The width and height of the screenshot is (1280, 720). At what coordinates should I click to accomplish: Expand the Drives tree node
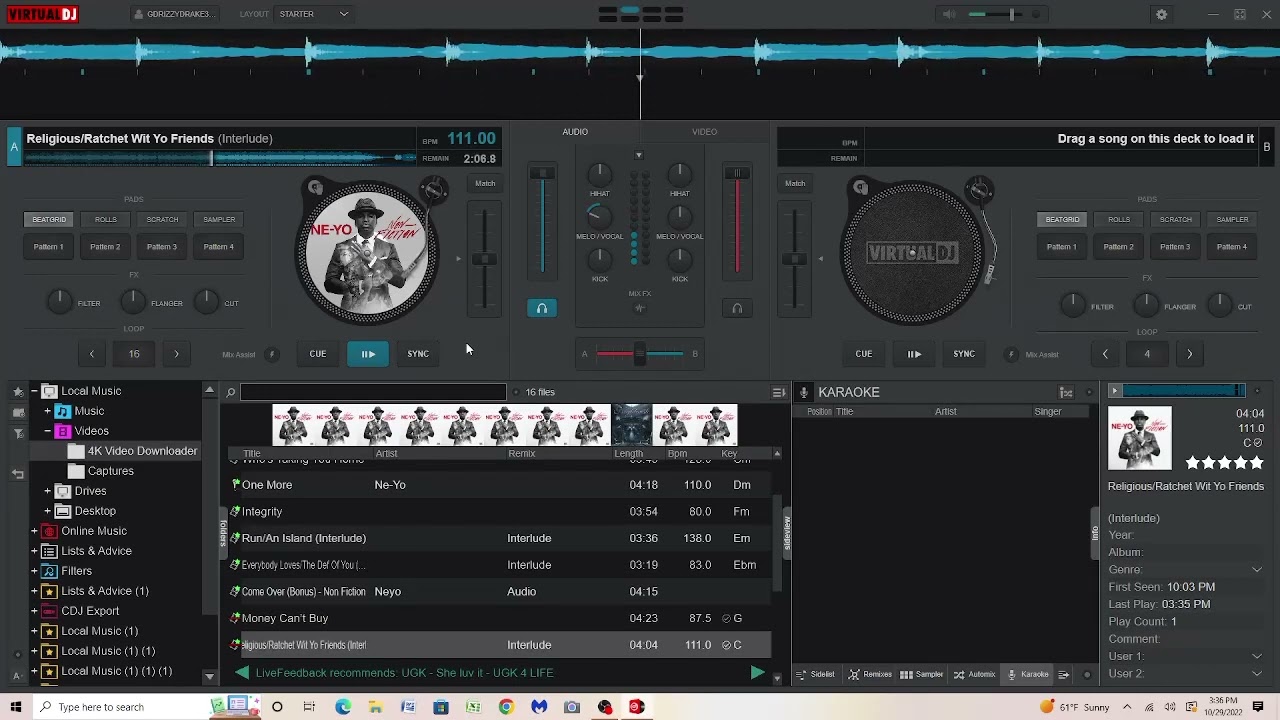pyautogui.click(x=47, y=491)
